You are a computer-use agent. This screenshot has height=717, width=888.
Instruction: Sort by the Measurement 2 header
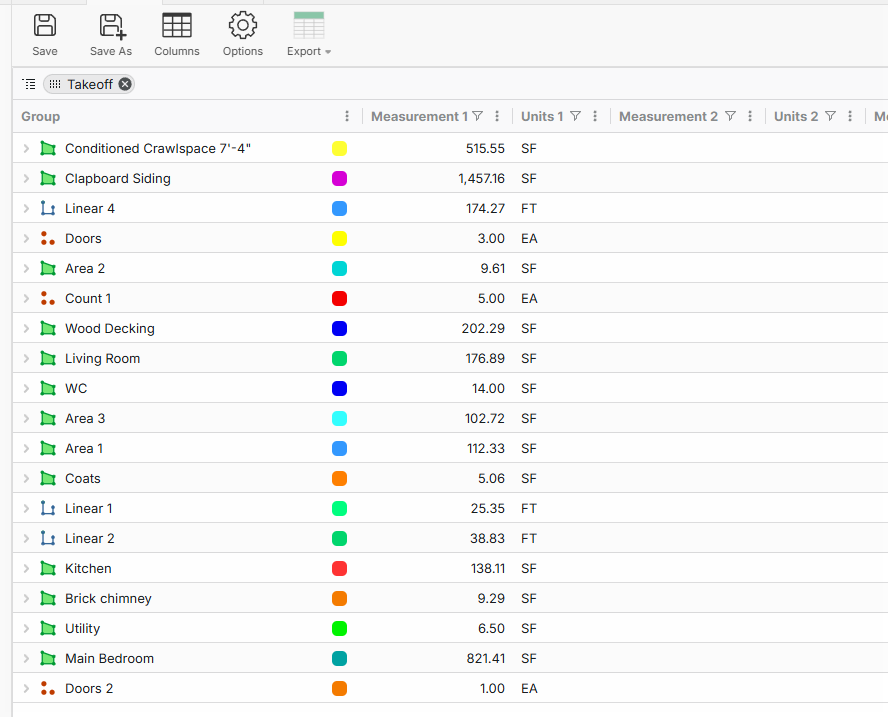pyautogui.click(x=668, y=117)
